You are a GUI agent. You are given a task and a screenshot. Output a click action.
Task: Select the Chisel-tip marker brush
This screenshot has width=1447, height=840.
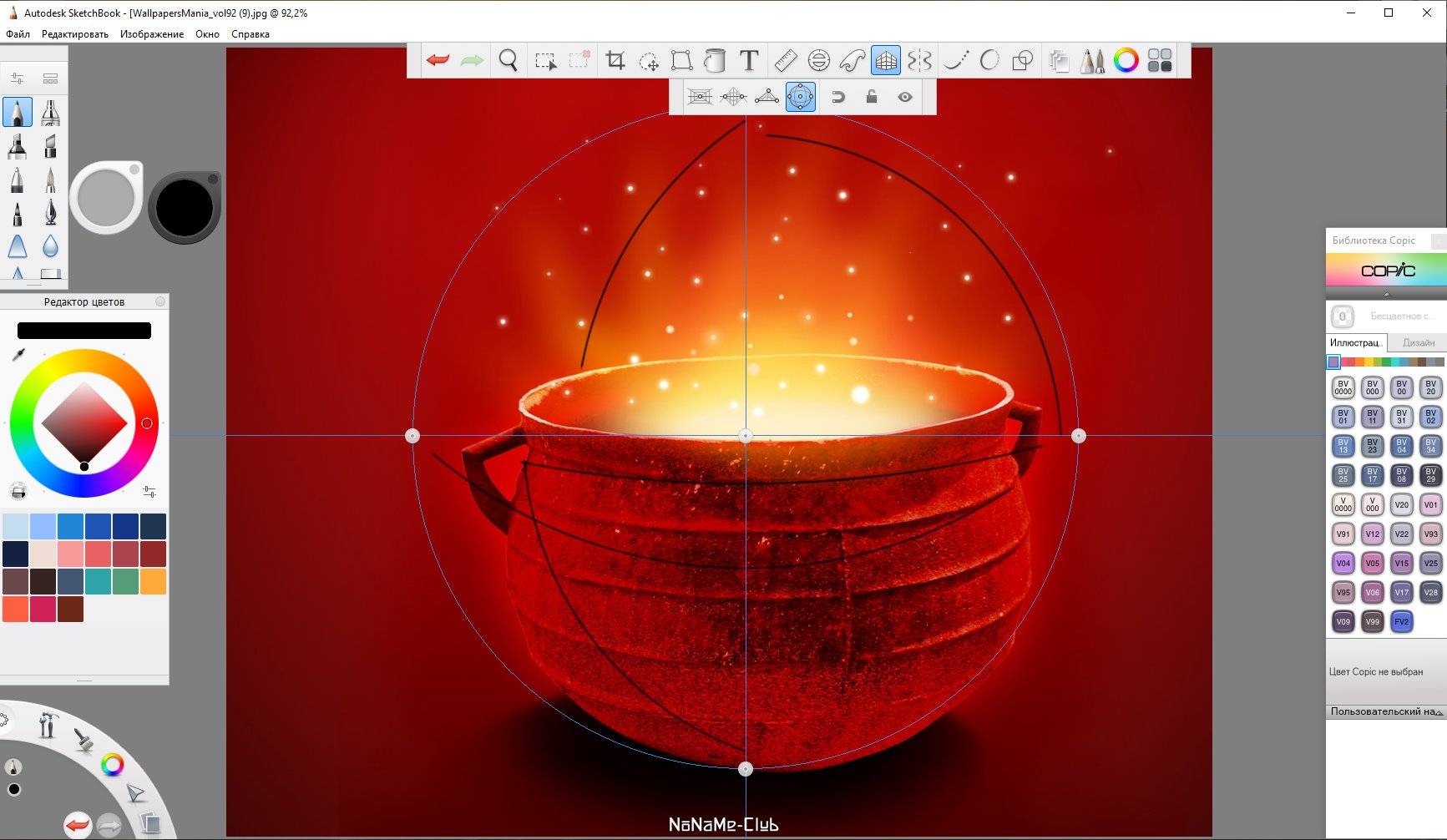pos(50,146)
